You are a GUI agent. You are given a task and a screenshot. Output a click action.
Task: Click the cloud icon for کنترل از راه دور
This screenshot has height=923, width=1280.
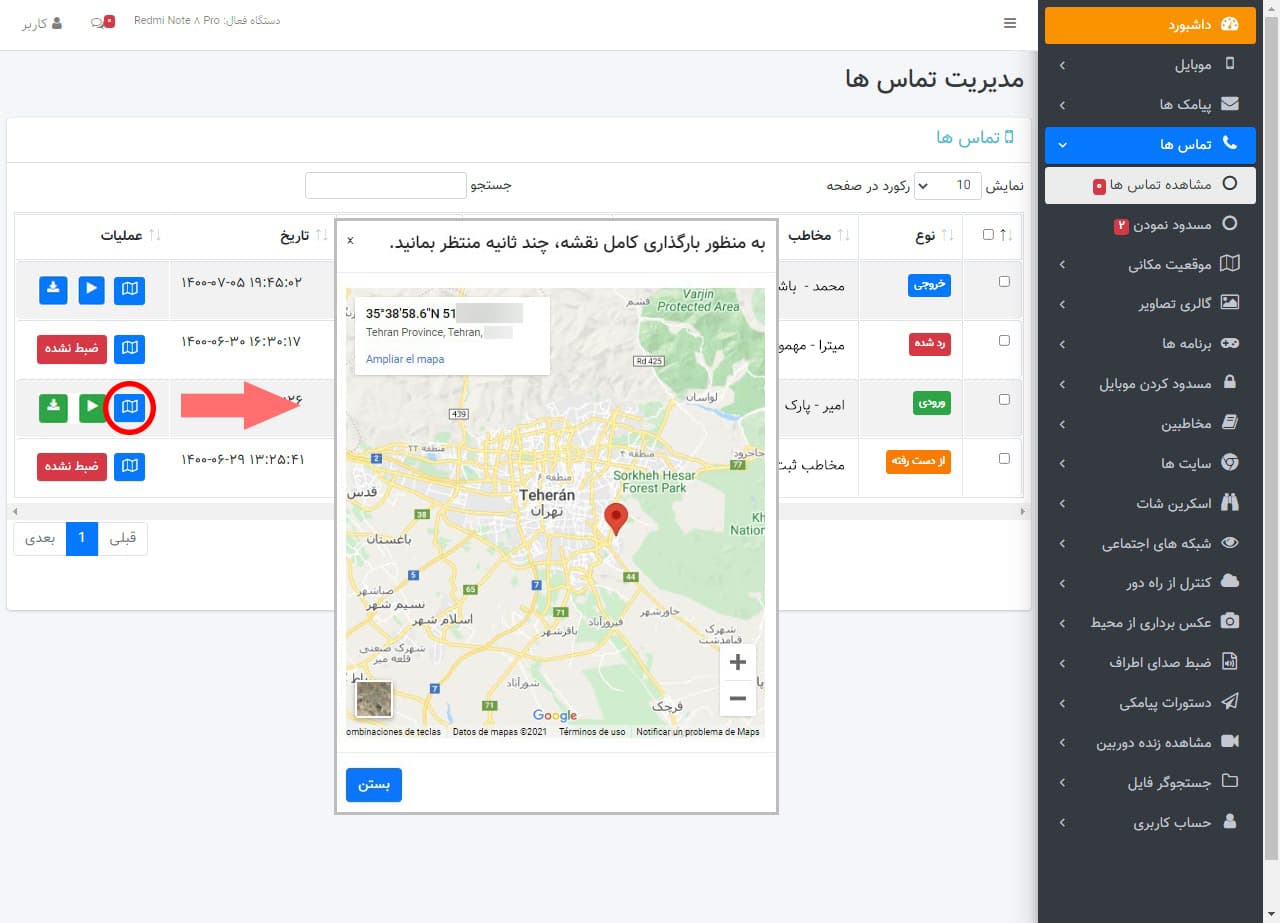(1230, 582)
